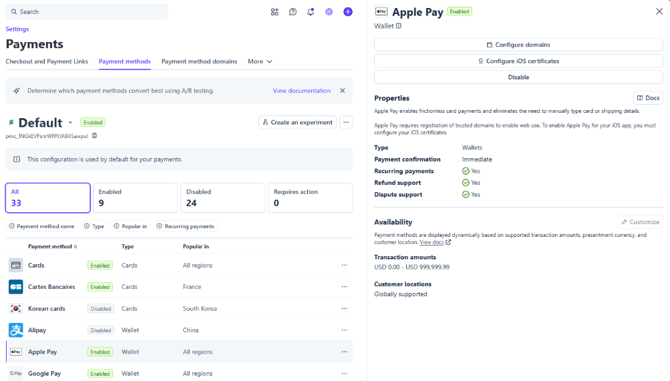Select the Disabled 24 filter card
The height and width of the screenshot is (381, 670).
point(223,198)
